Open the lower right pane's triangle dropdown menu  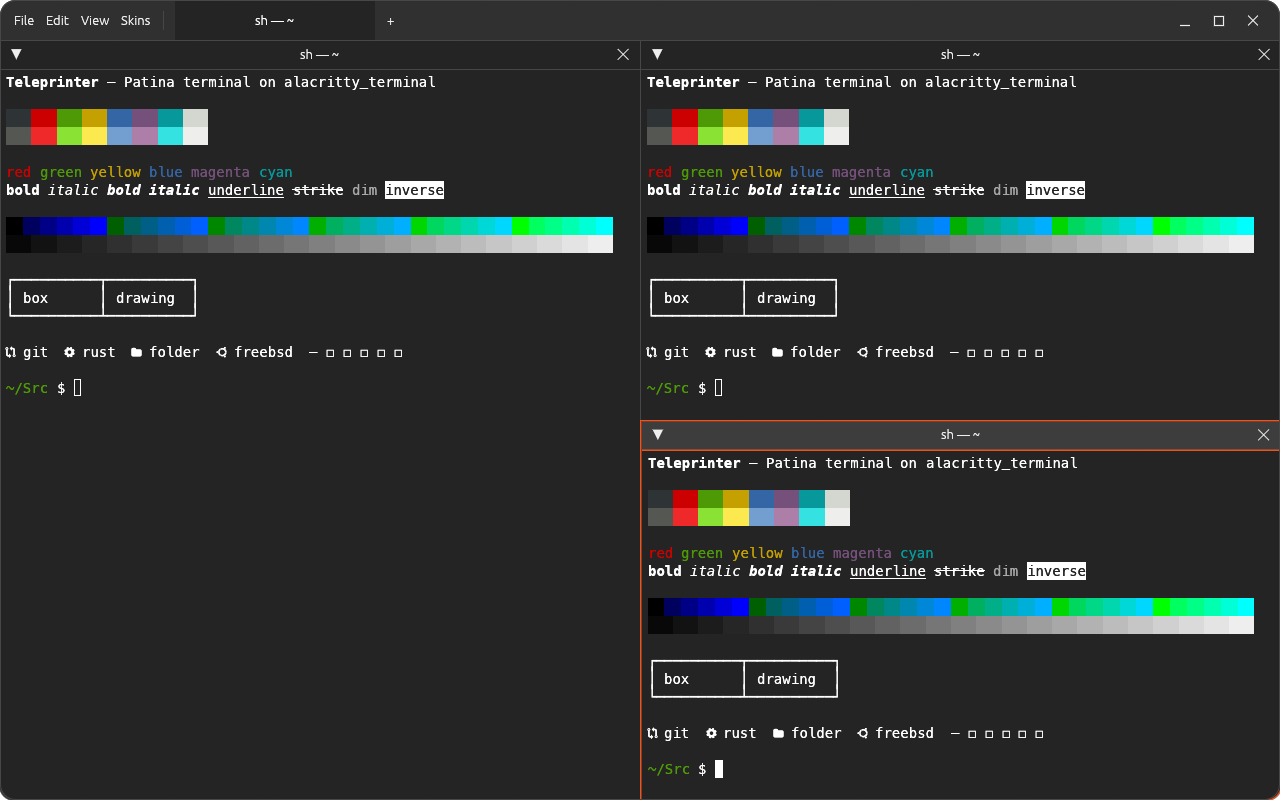(658, 435)
